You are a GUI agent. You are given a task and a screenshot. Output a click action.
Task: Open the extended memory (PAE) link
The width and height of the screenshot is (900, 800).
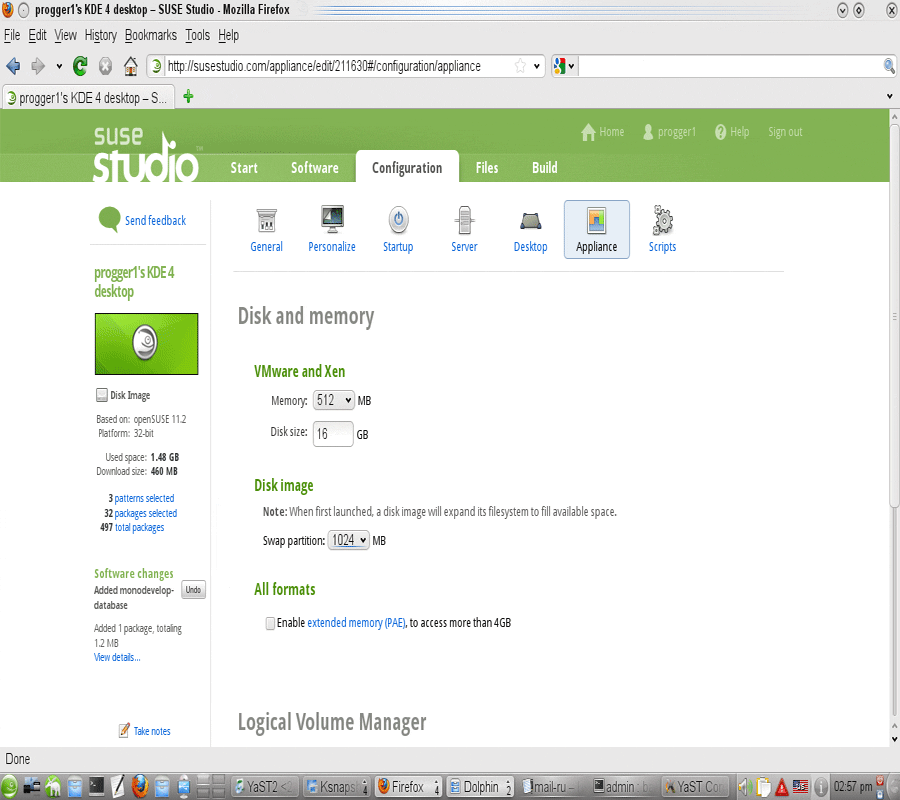pyautogui.click(x=356, y=623)
